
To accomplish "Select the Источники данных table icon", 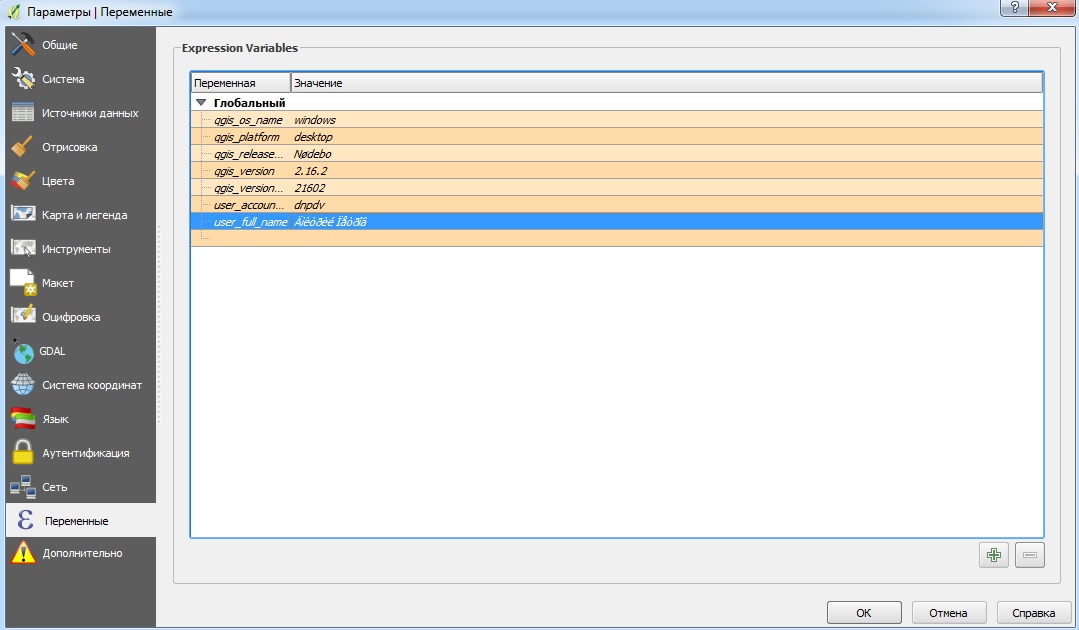I will 23,113.
